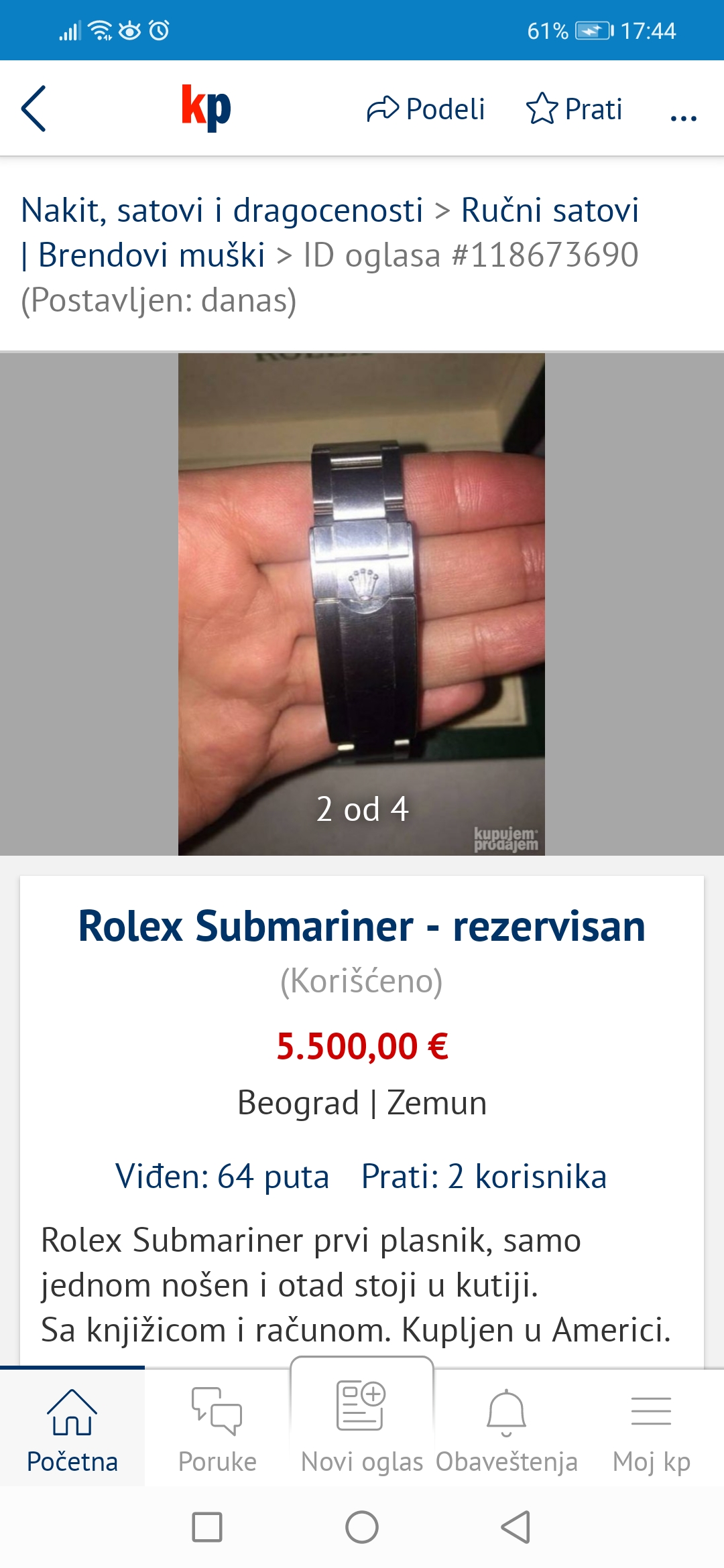Tap Android home circle button
Viewport: 724px width, 1568px height.
click(362, 1527)
